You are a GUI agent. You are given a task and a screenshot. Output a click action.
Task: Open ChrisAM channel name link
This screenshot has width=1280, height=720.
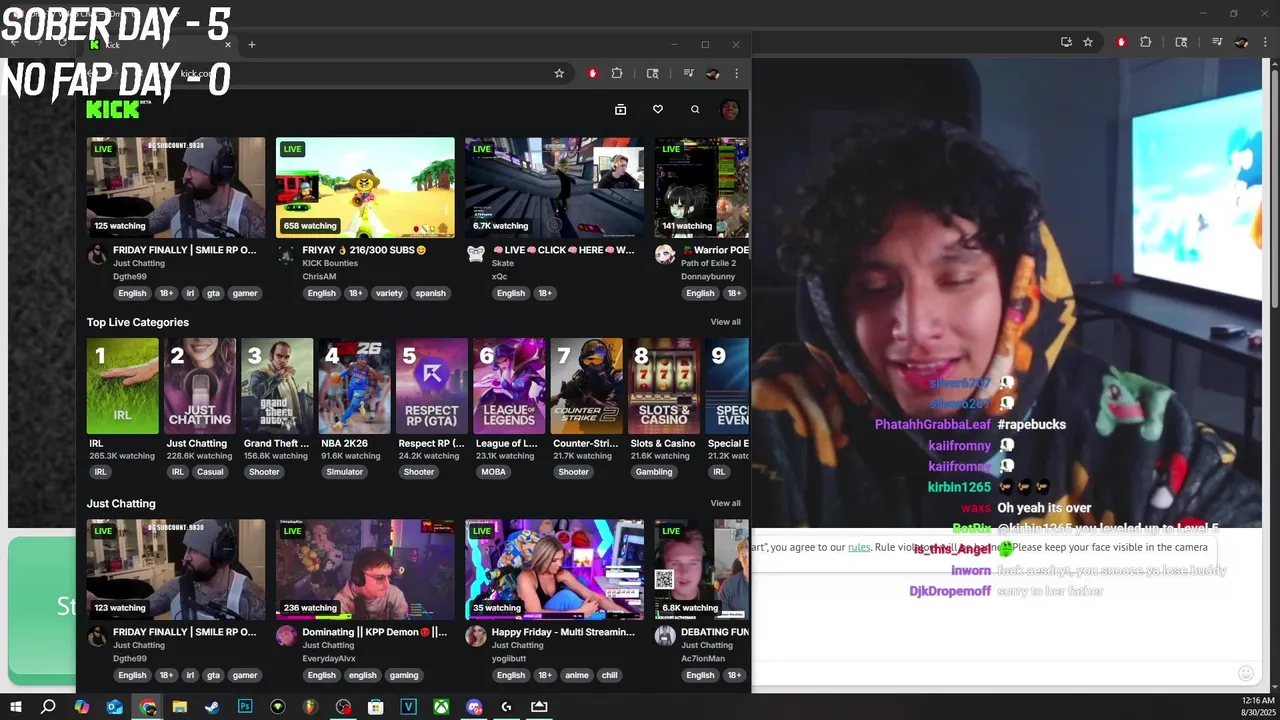click(x=320, y=276)
